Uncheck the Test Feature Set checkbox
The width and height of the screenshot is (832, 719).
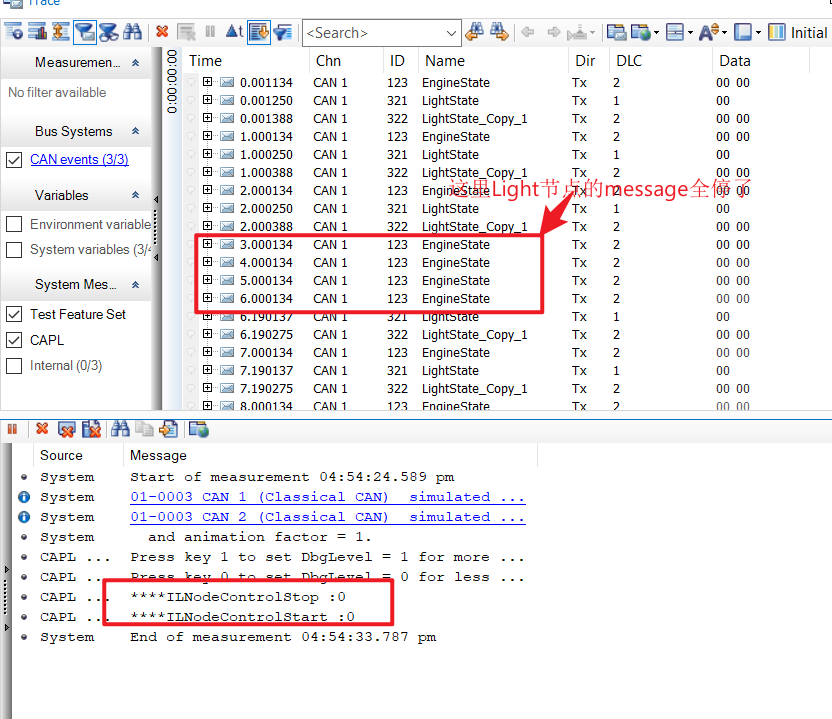pyautogui.click(x=14, y=315)
